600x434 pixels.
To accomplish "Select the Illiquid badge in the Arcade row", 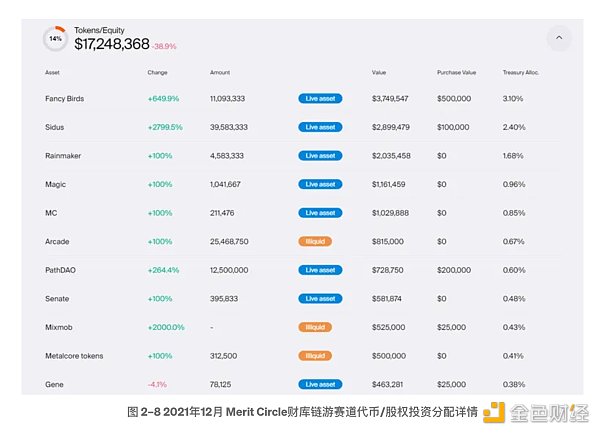I will tap(314, 241).
